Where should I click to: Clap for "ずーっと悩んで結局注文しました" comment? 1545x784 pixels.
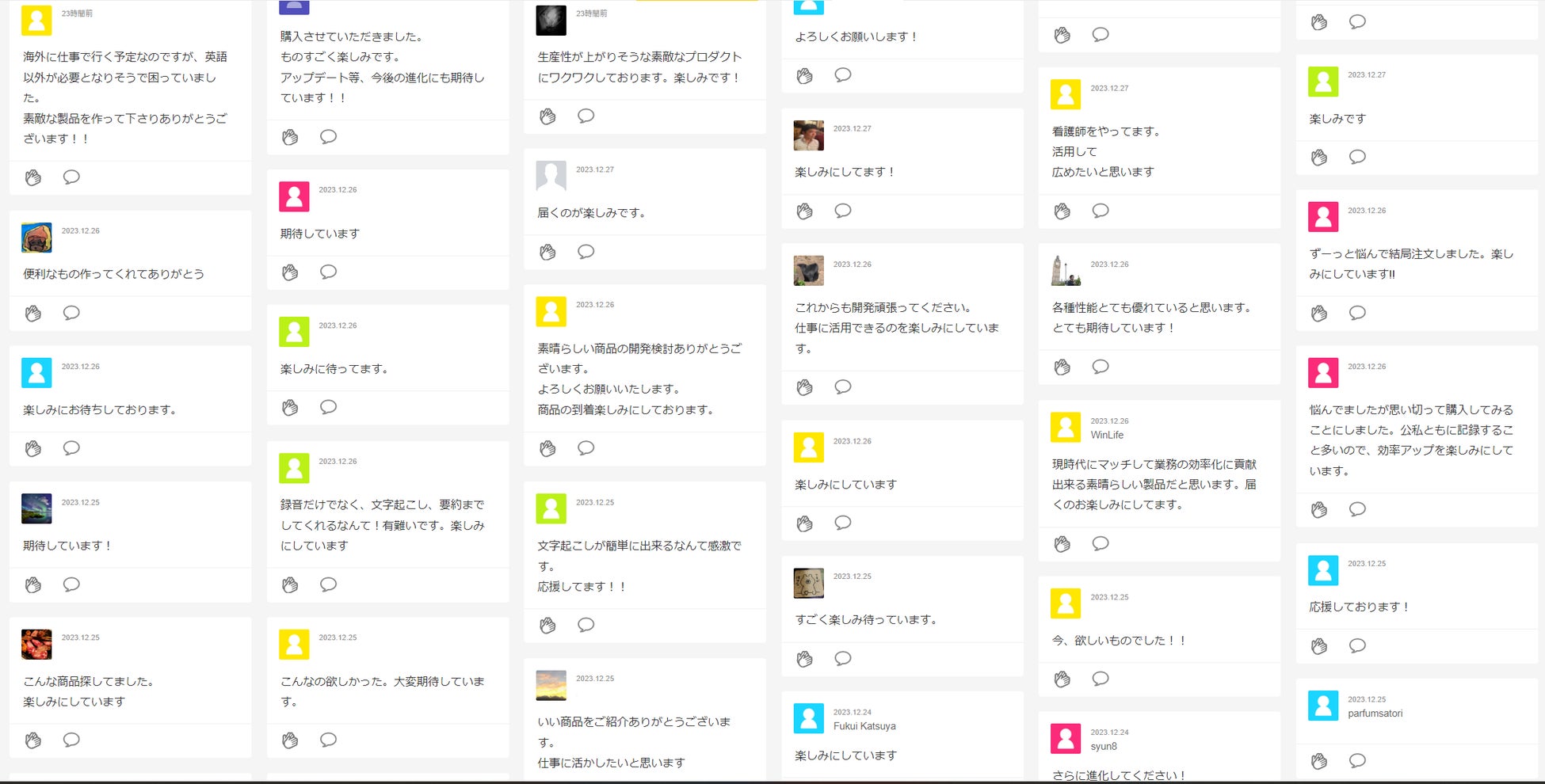point(1318,314)
